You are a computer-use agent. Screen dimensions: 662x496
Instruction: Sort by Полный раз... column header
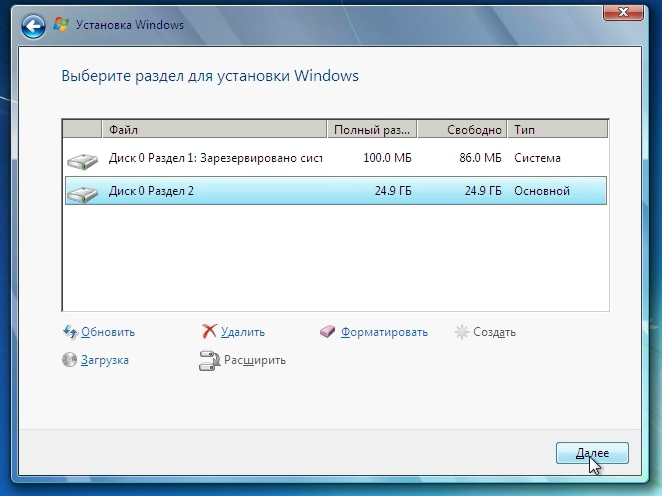372,129
